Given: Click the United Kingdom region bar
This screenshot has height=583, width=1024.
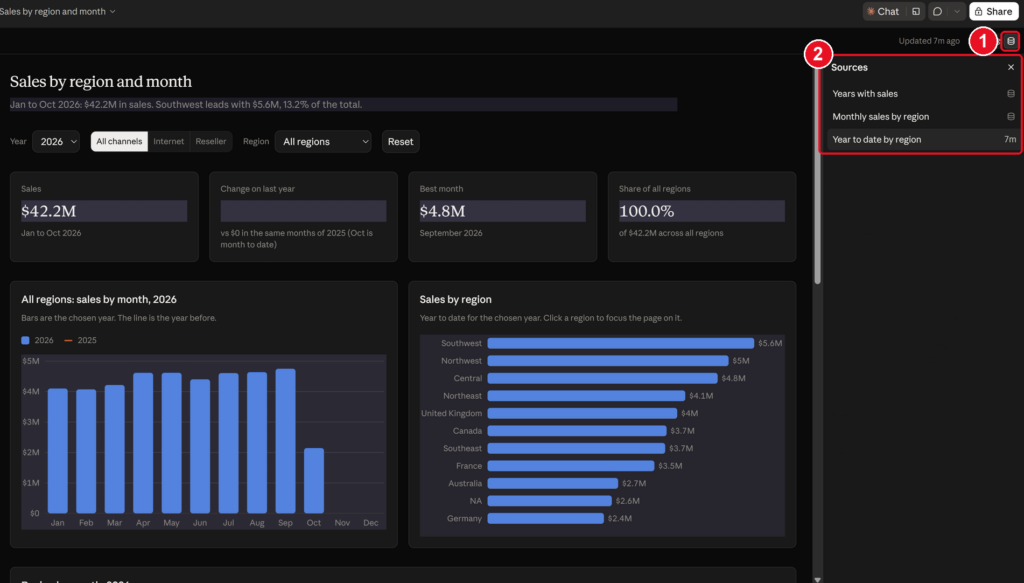Looking at the screenshot, I should tap(583, 413).
